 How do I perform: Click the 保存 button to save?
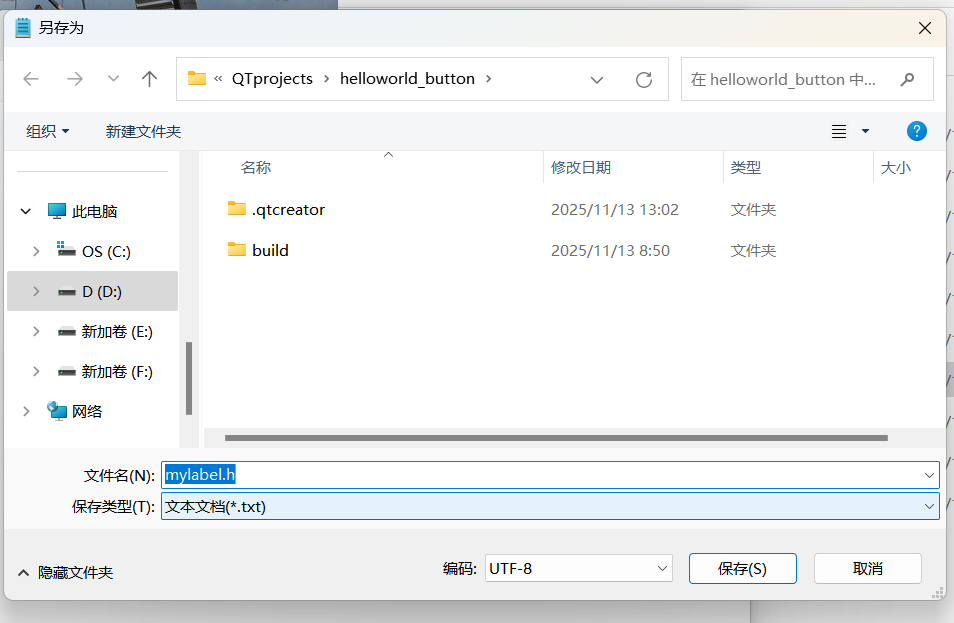point(742,567)
